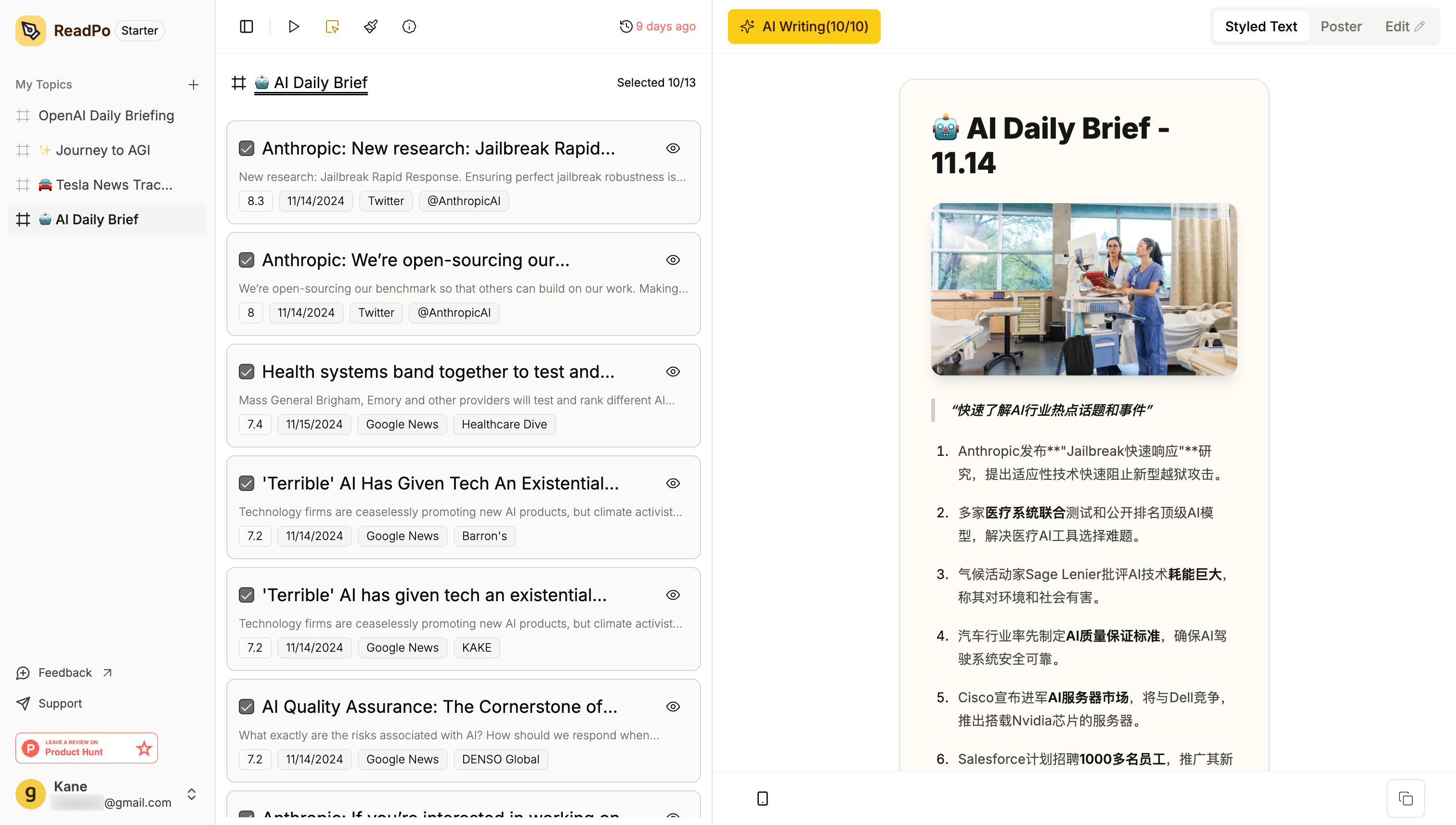1456x825 pixels.
Task: Click the play run icon in toolbar
Action: click(x=294, y=26)
